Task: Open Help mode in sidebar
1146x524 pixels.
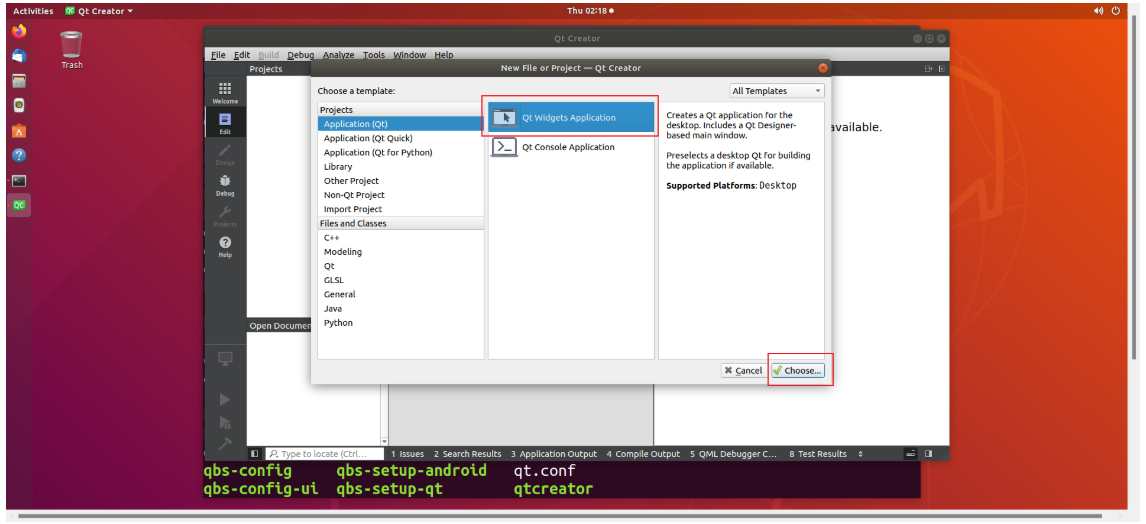Action: pyautogui.click(x=225, y=246)
